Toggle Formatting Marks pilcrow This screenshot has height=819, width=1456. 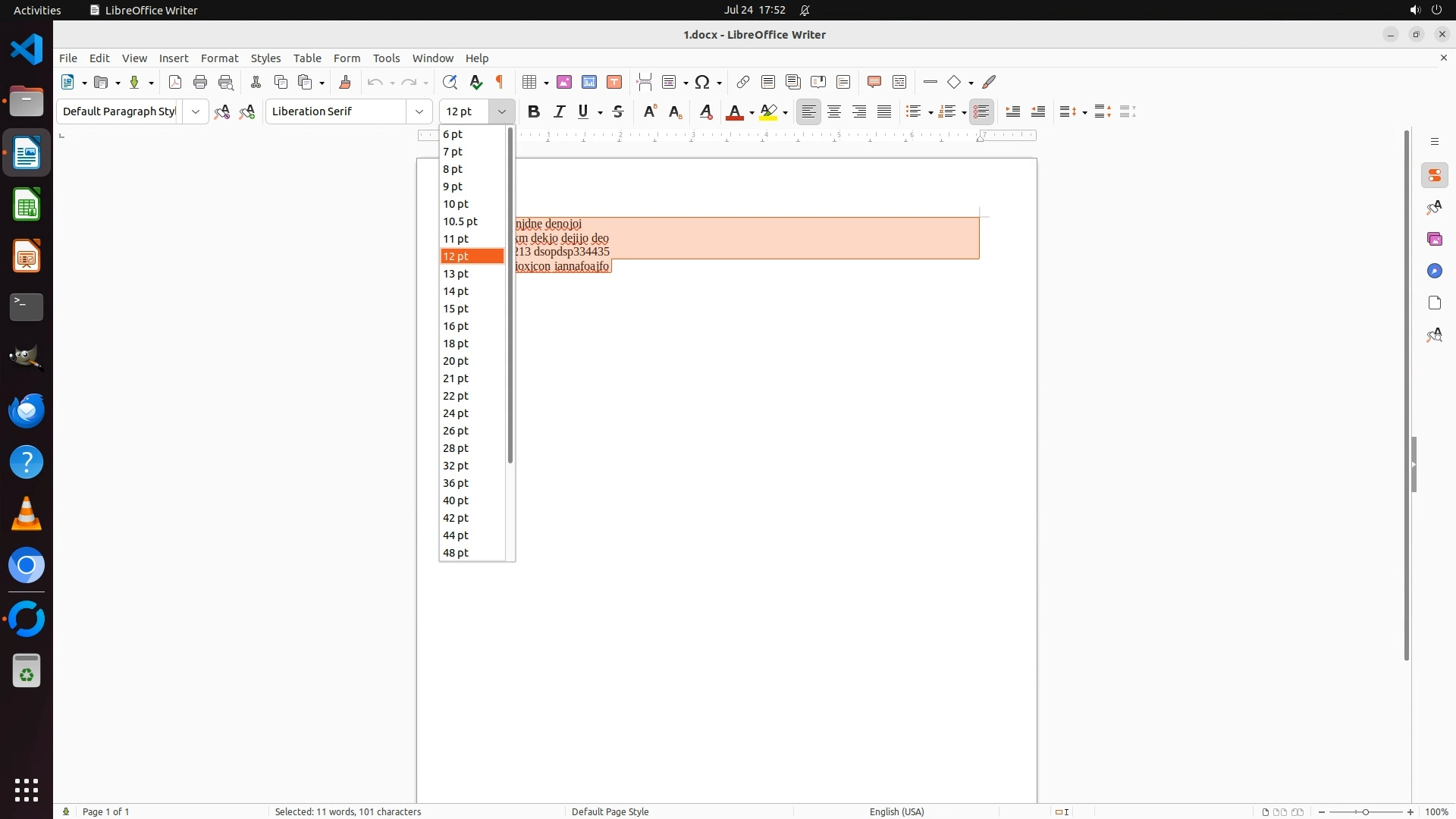500,82
